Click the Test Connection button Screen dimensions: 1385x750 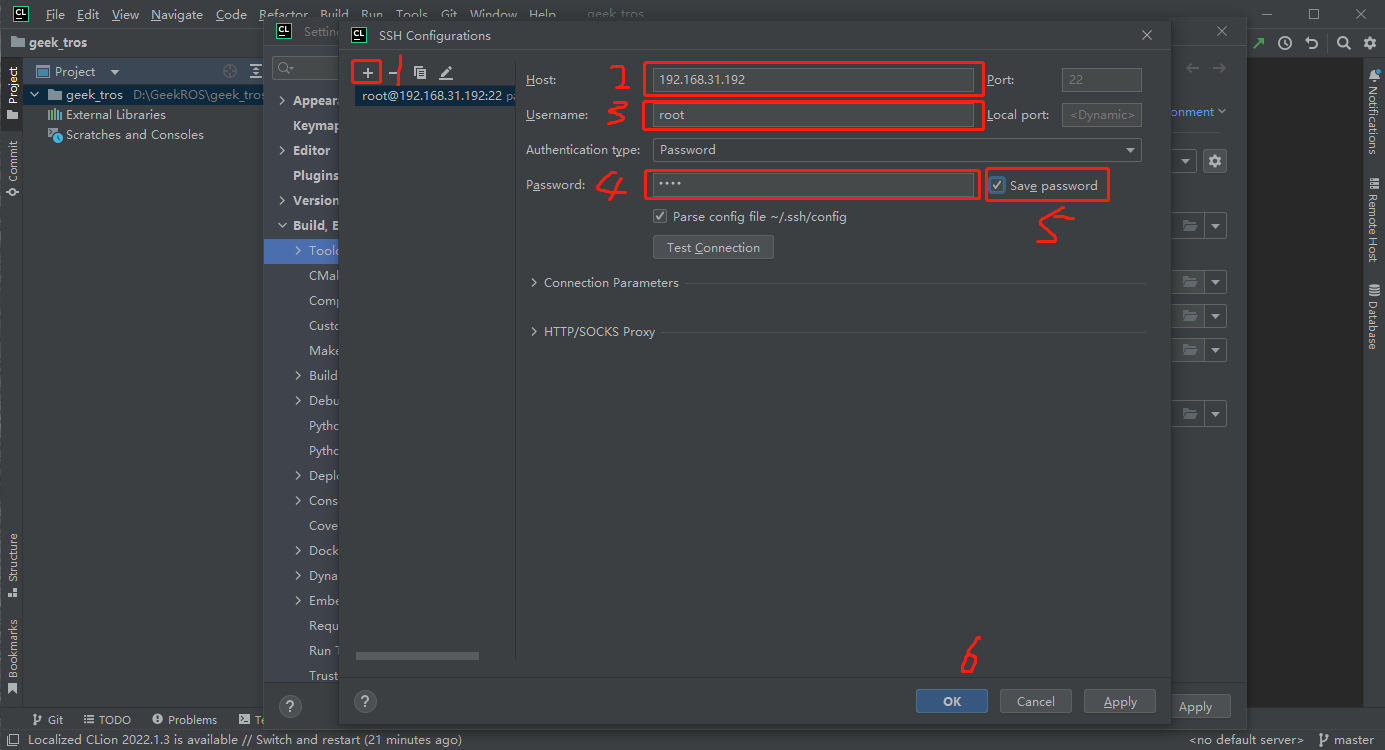713,248
